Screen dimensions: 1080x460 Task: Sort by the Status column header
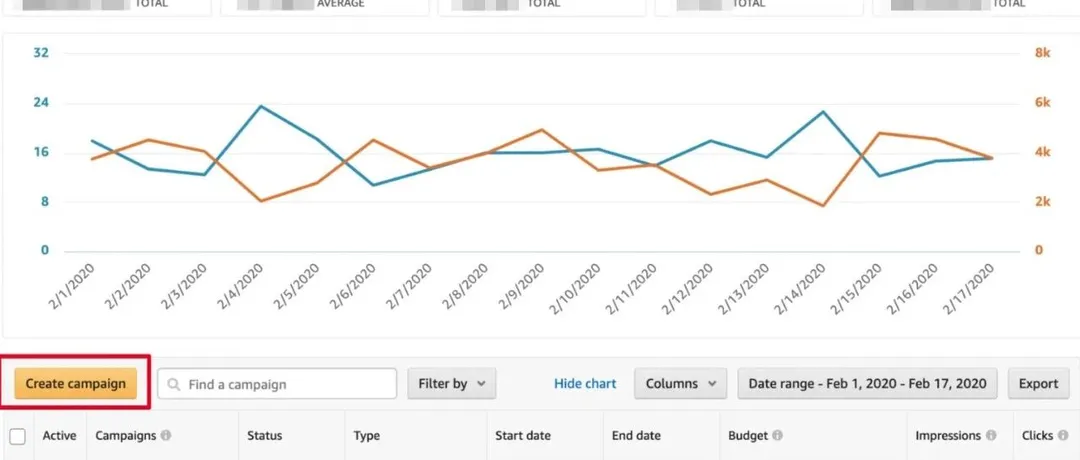[x=264, y=436]
